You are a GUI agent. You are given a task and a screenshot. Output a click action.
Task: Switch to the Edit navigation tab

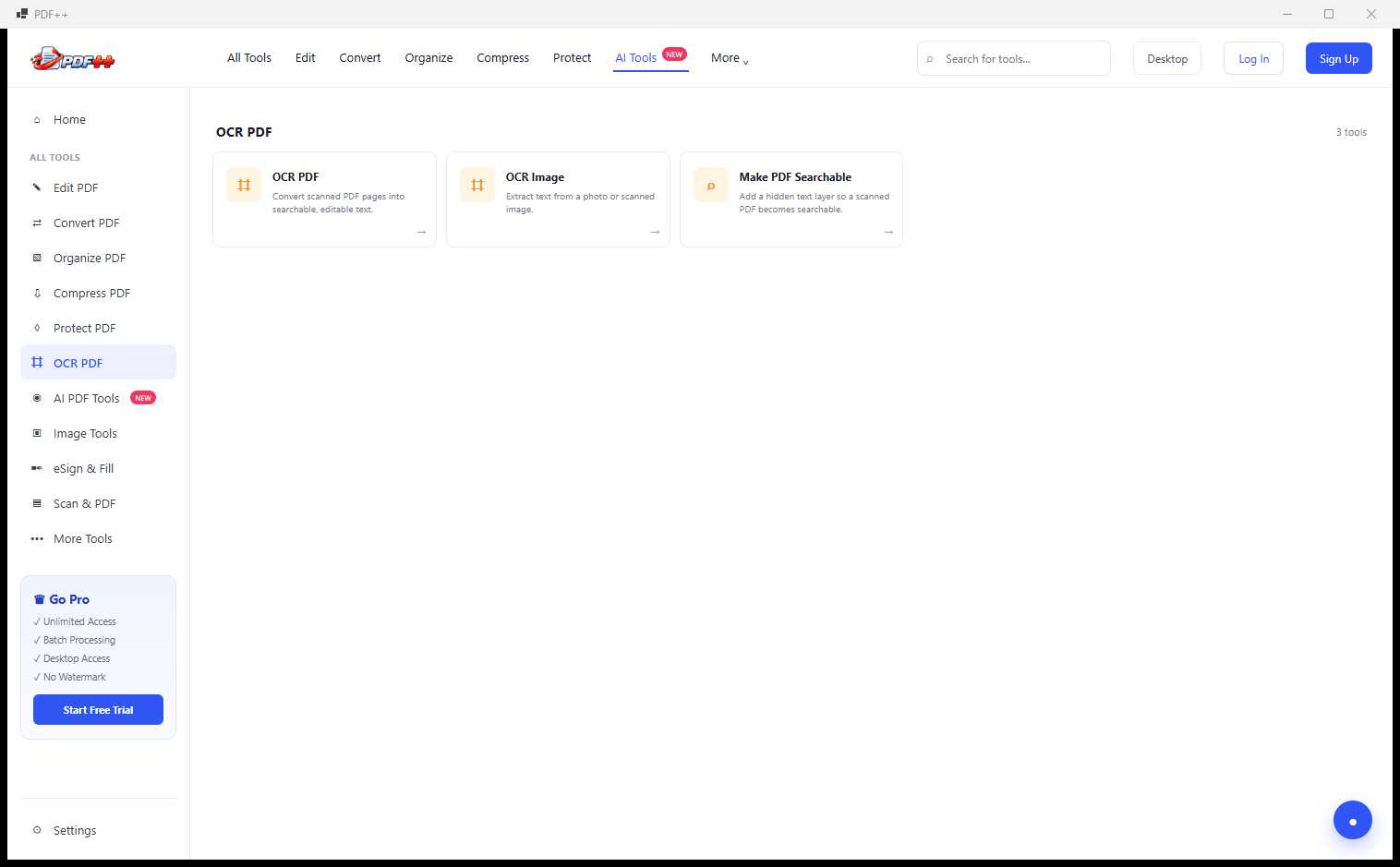pyautogui.click(x=306, y=58)
